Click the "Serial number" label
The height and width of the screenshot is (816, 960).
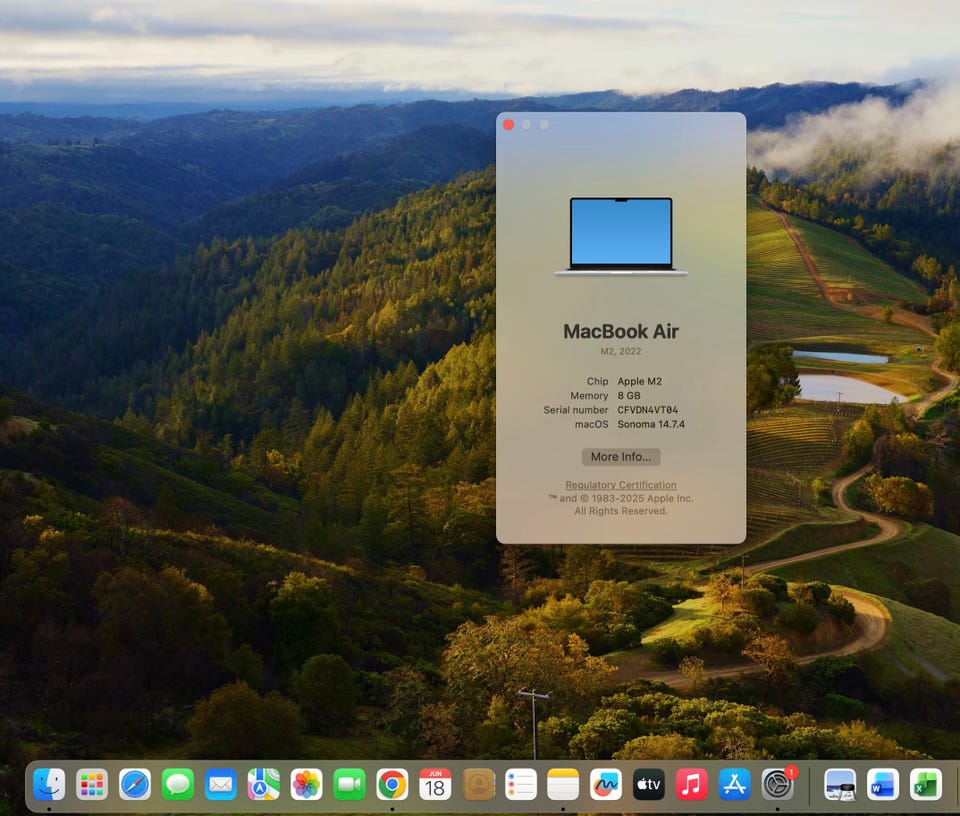click(576, 410)
